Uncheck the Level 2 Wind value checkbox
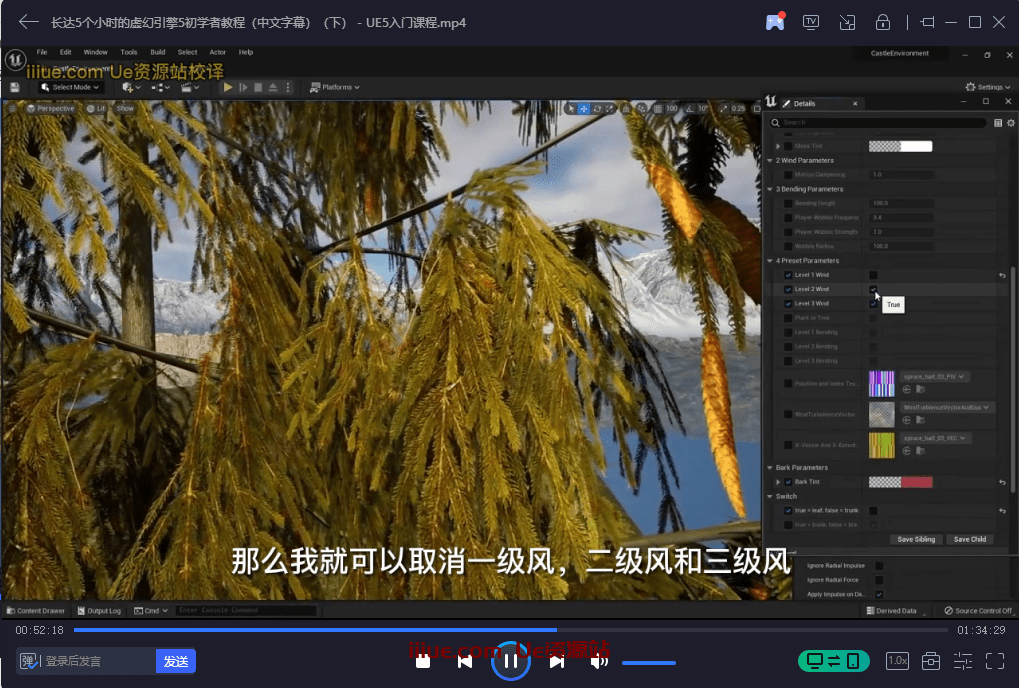 [873, 289]
